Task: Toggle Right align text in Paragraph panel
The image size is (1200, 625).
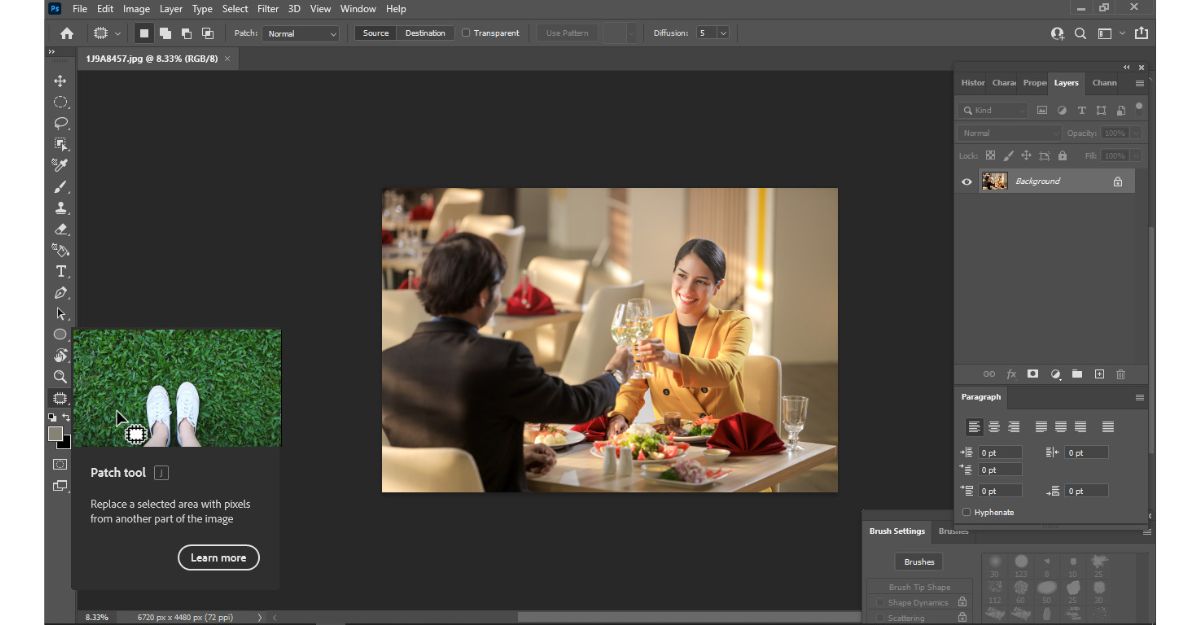Action: pyautogui.click(x=1014, y=426)
